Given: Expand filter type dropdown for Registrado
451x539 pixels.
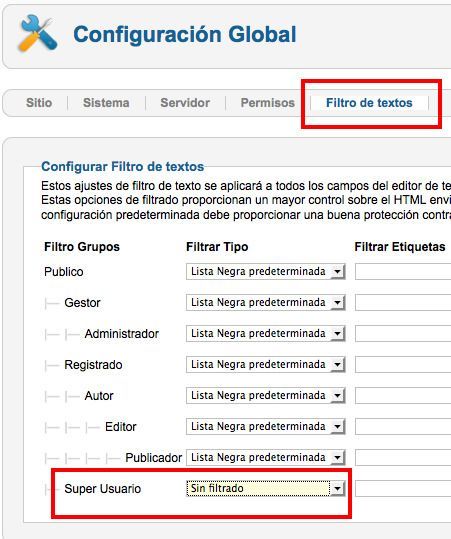Looking at the screenshot, I should [265, 364].
